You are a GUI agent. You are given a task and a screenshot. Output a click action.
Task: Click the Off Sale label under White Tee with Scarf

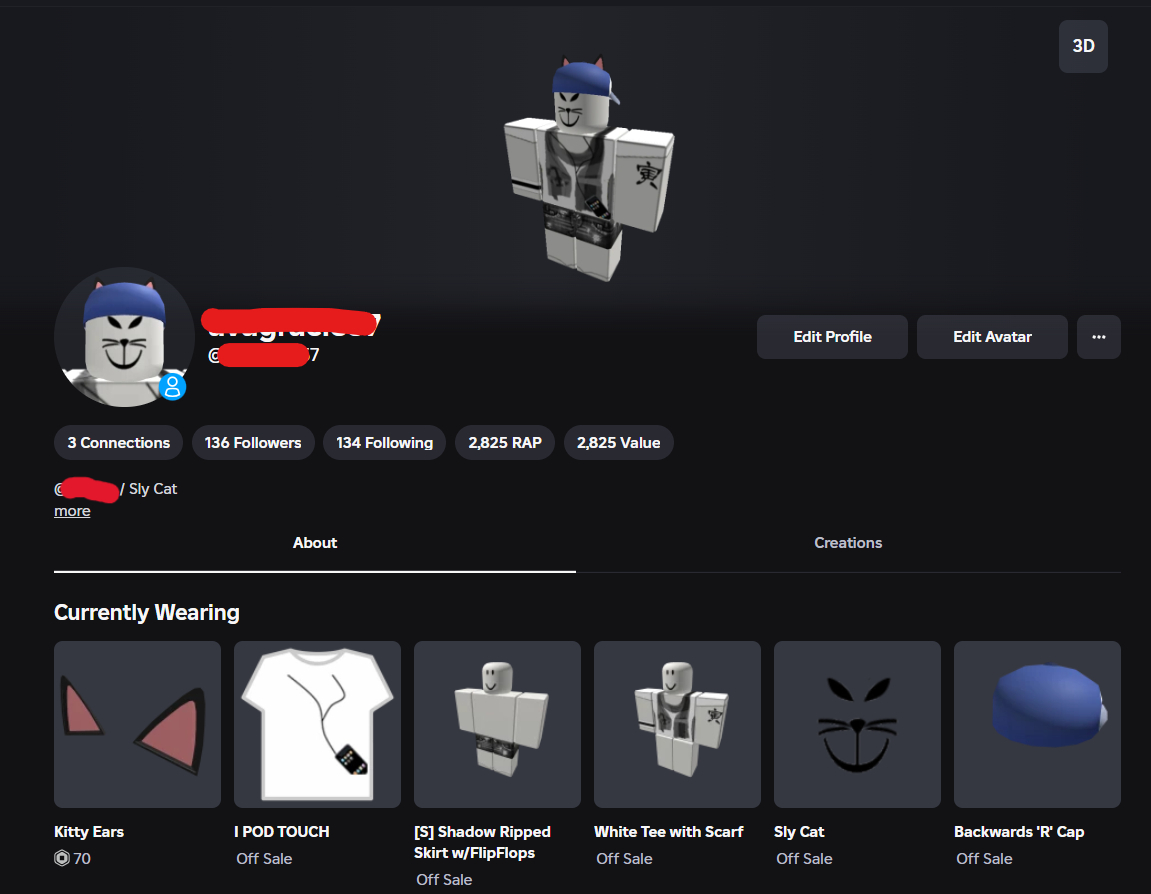tap(624, 859)
